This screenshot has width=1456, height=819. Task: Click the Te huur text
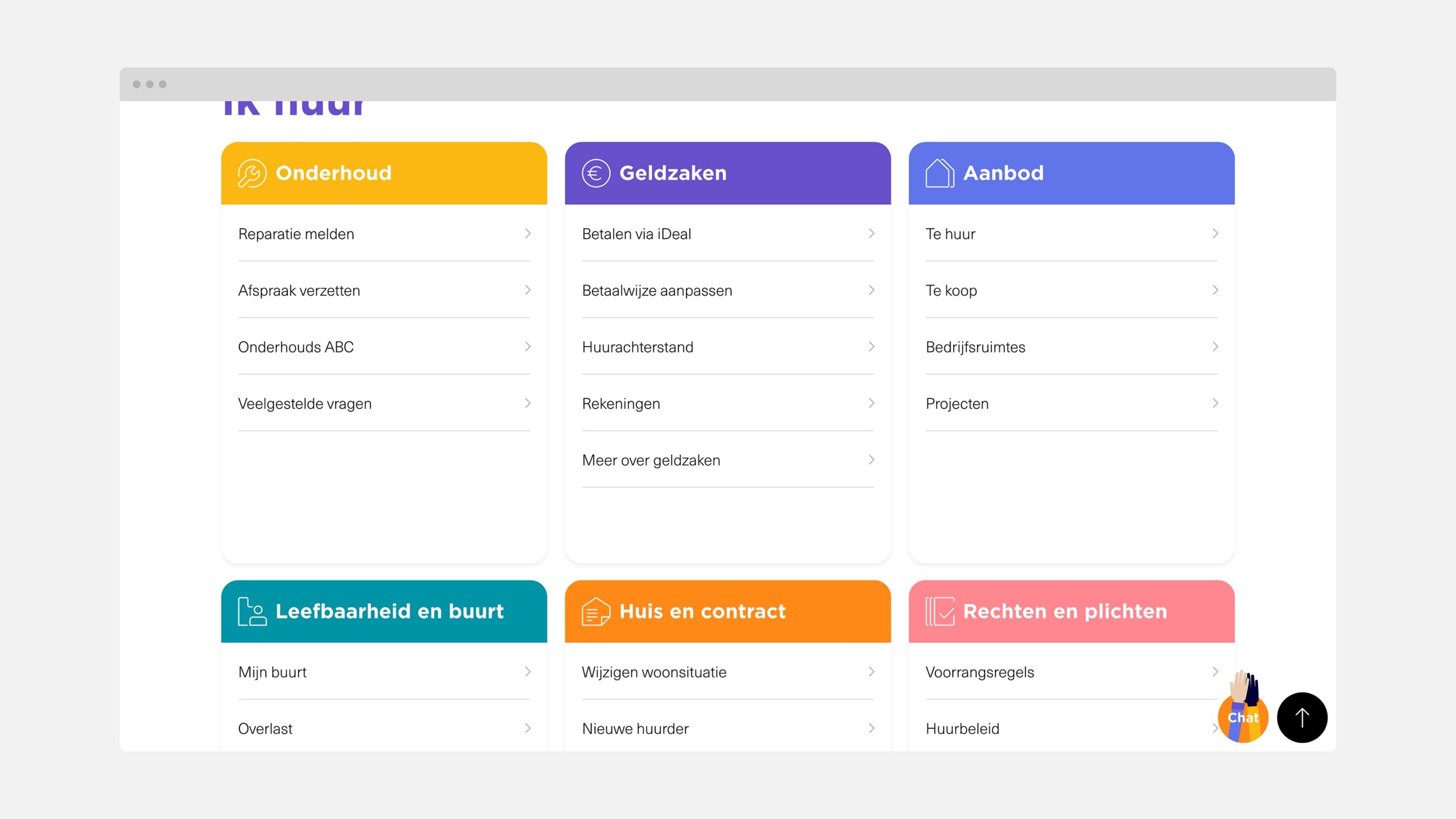pos(950,234)
